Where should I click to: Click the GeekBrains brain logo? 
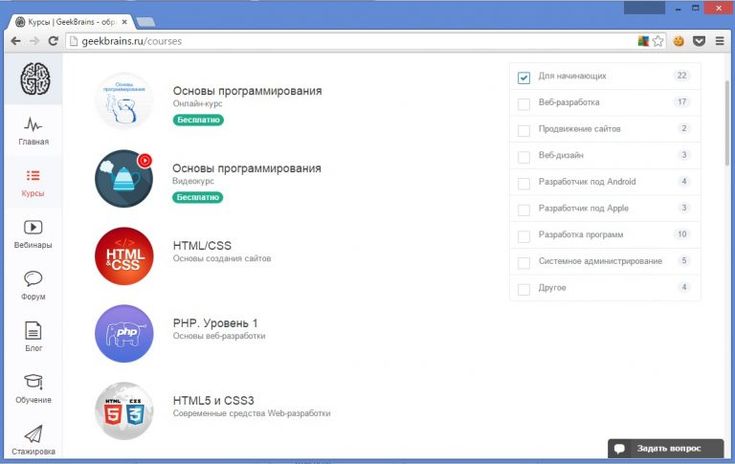click(x=35, y=79)
